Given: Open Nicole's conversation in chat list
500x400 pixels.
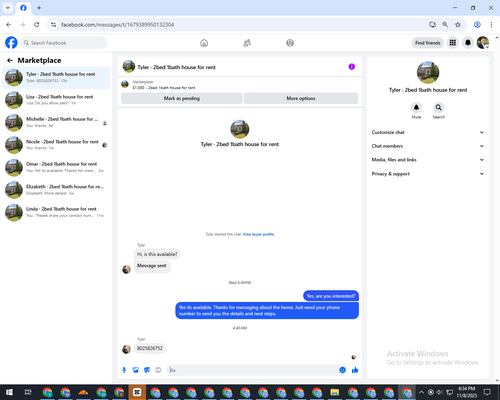Looking at the screenshot, I should coord(56,145).
